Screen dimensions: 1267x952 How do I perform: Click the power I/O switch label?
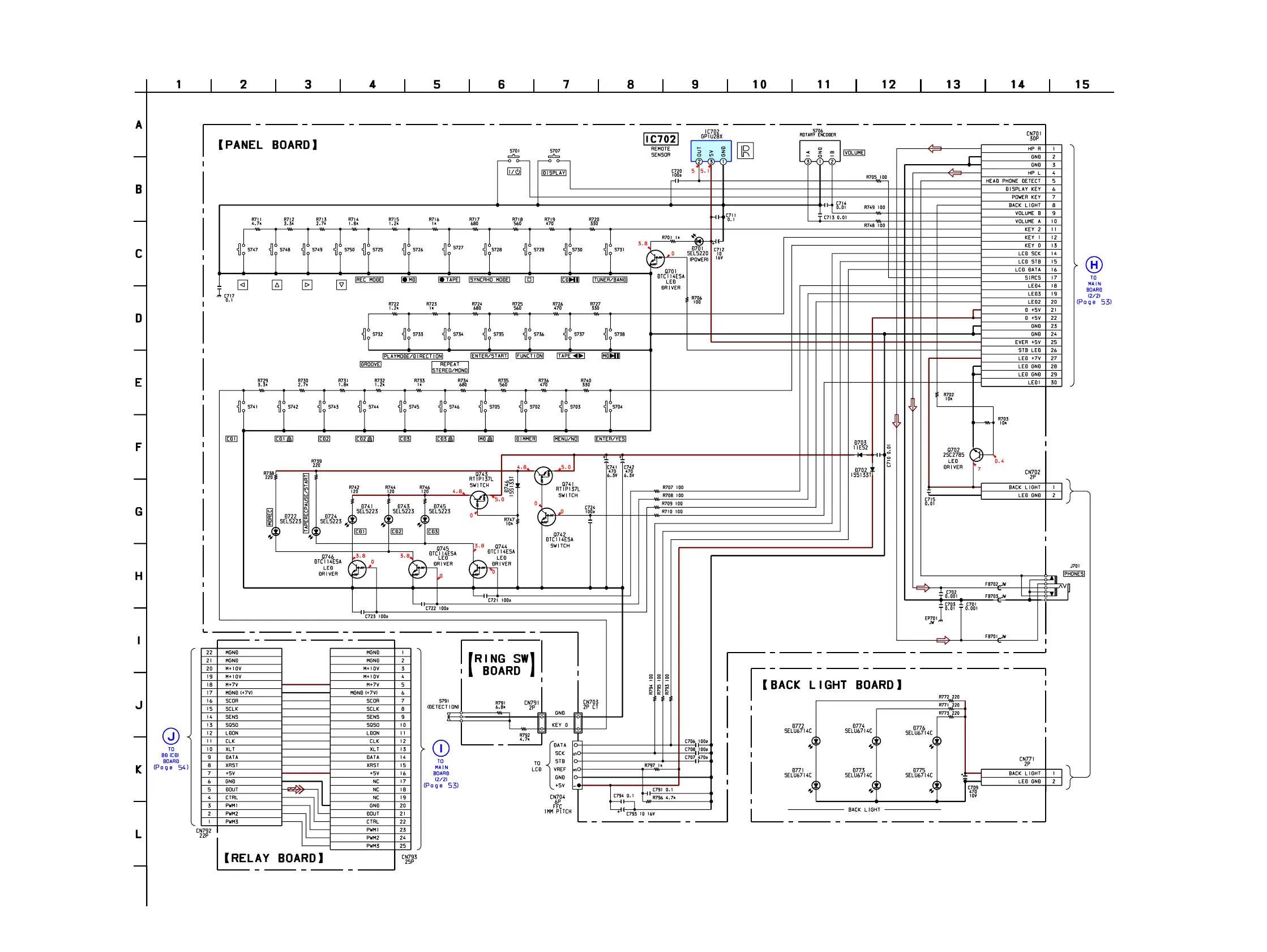(x=514, y=171)
